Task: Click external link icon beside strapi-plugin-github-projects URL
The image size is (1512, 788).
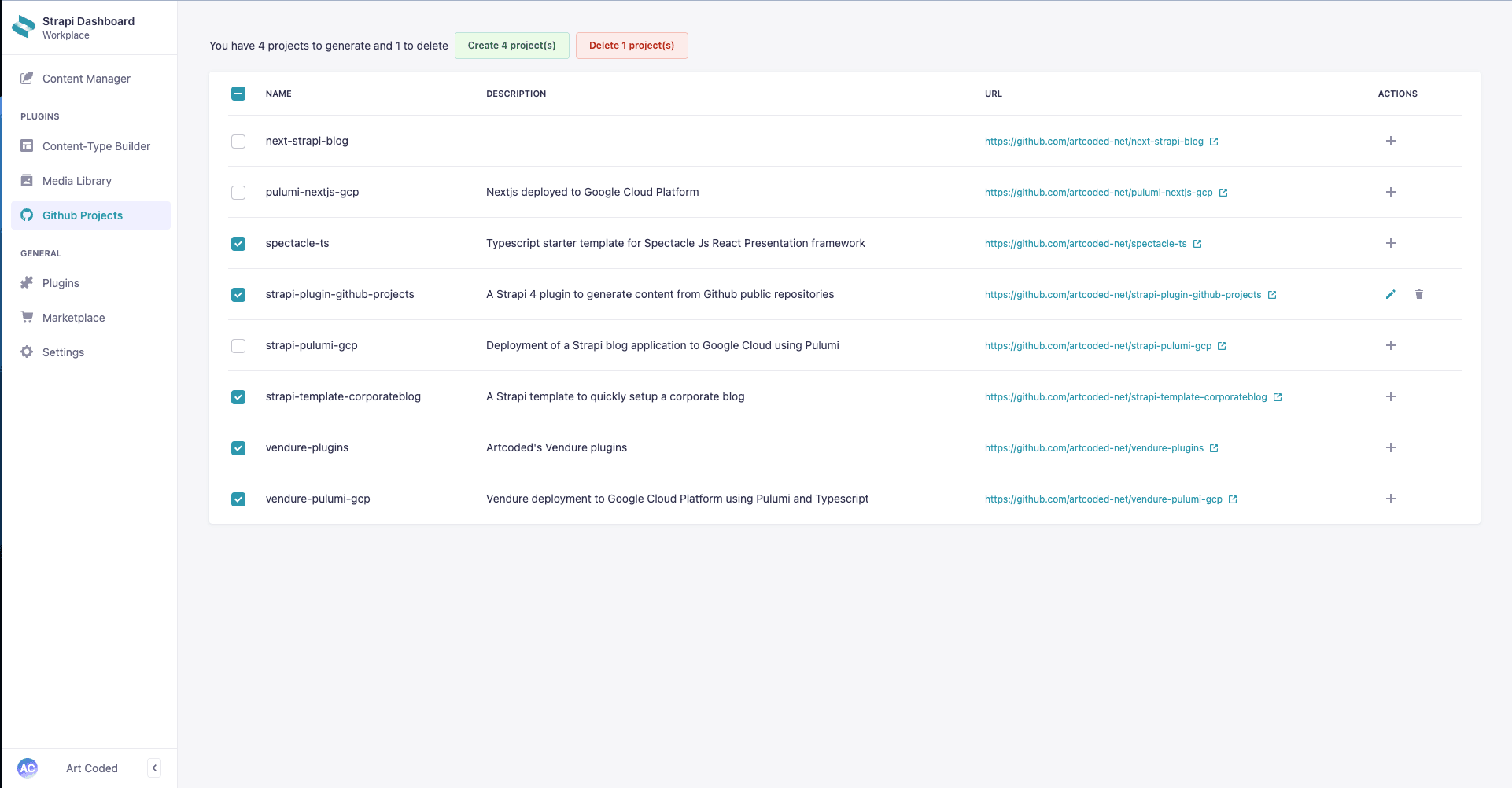Action: click(1272, 295)
